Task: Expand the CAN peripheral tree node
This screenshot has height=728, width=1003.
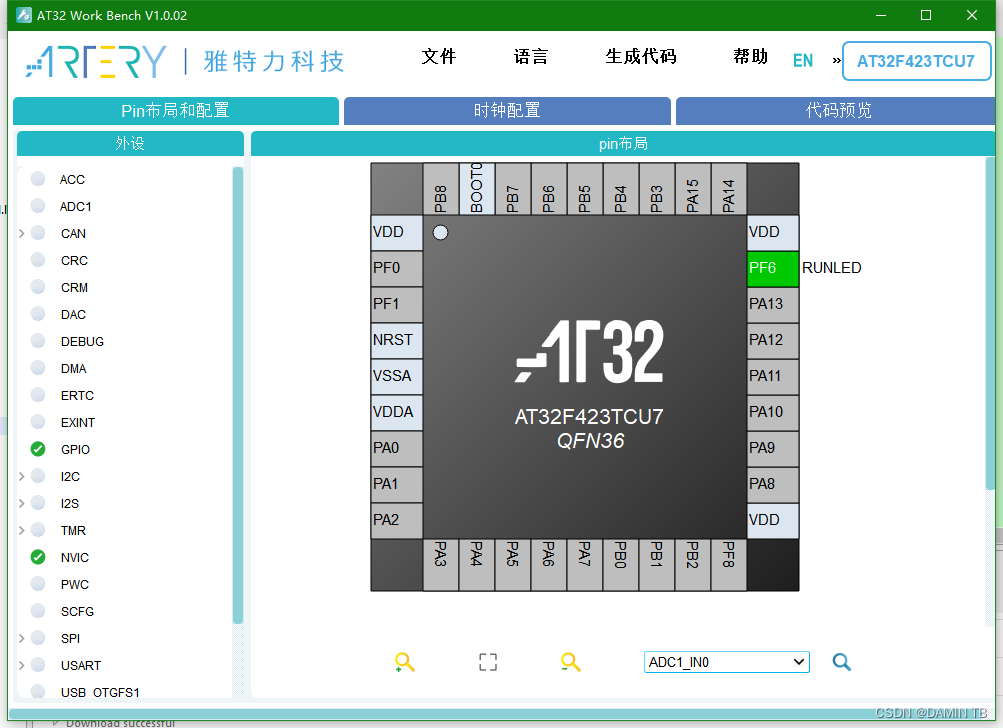Action: click(x=21, y=233)
